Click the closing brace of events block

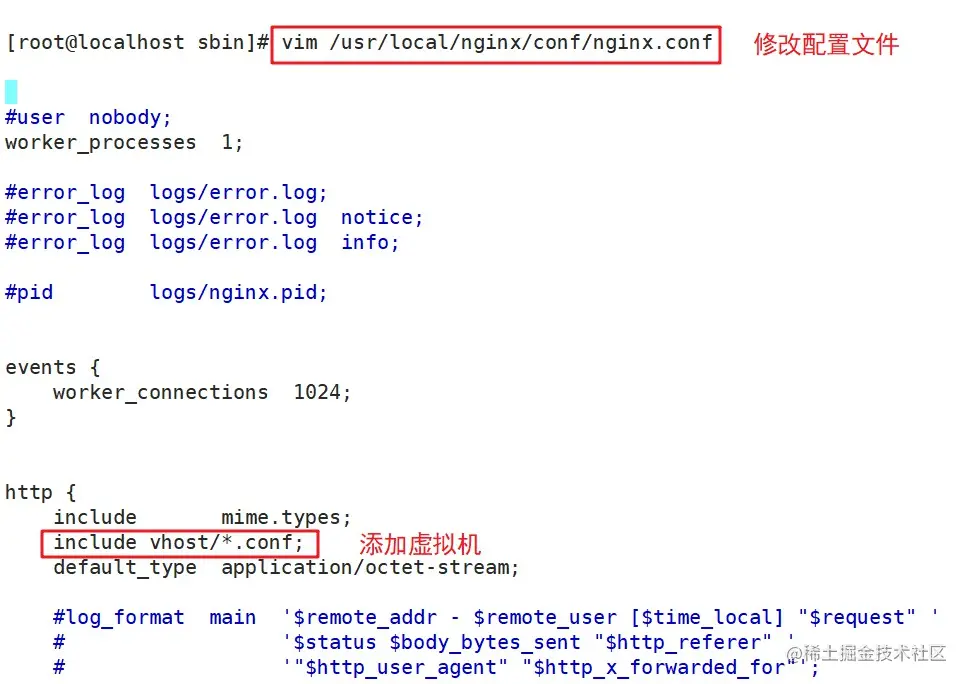coord(10,418)
